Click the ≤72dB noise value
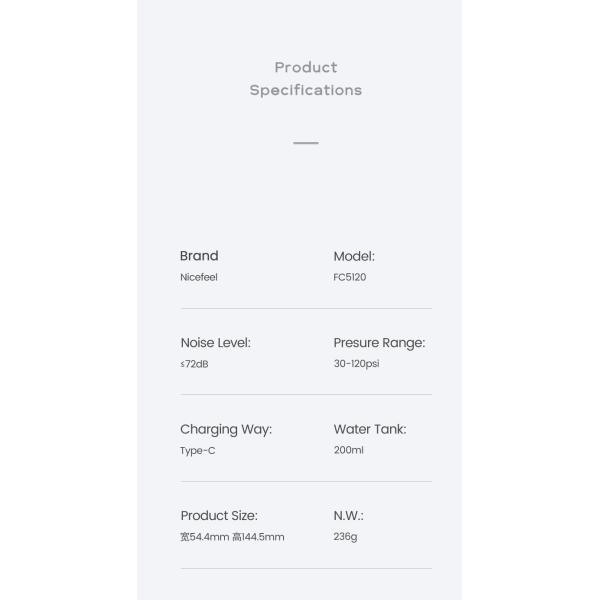 click(x=194, y=364)
